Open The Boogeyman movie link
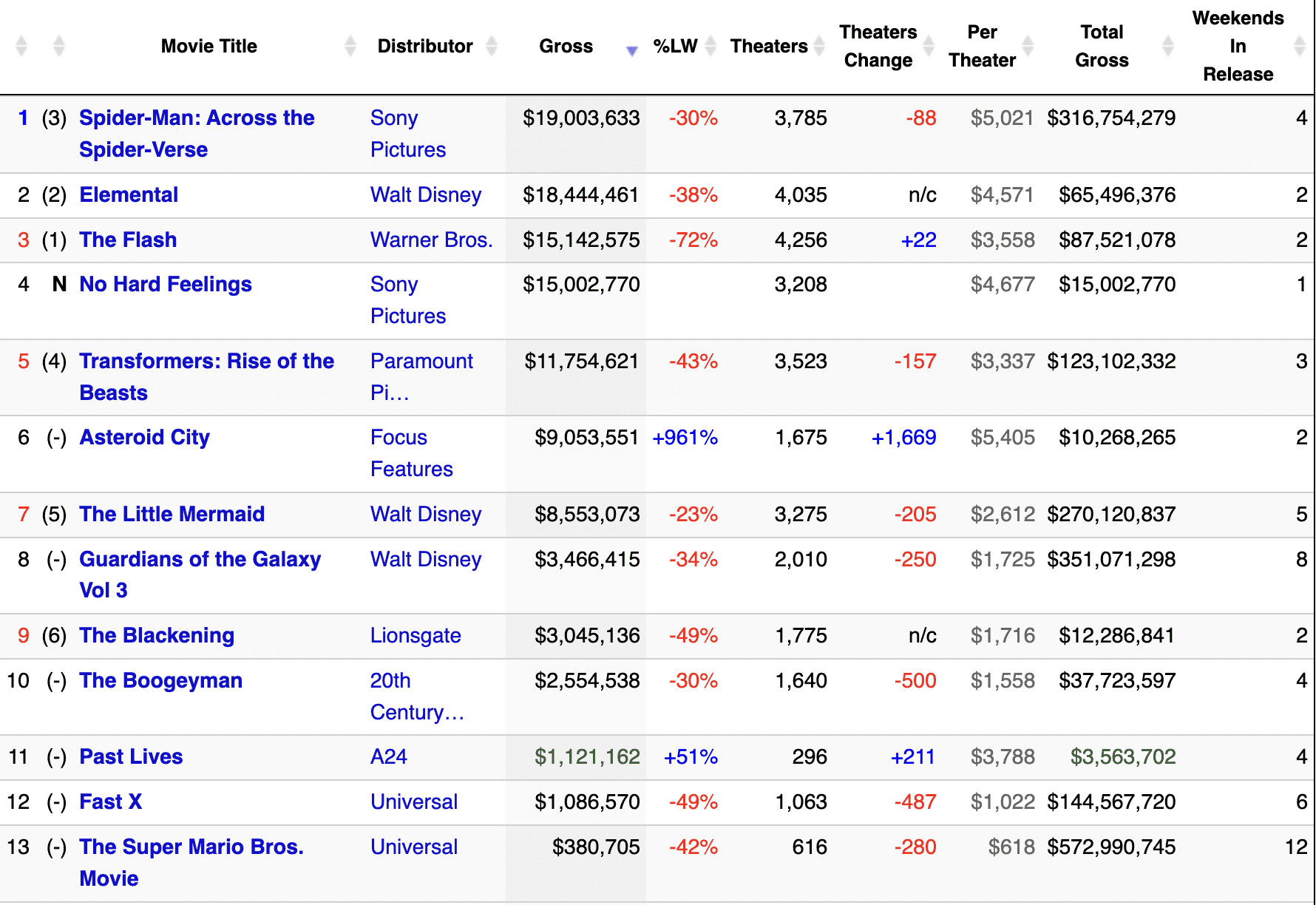1316x905 pixels. pos(160,680)
